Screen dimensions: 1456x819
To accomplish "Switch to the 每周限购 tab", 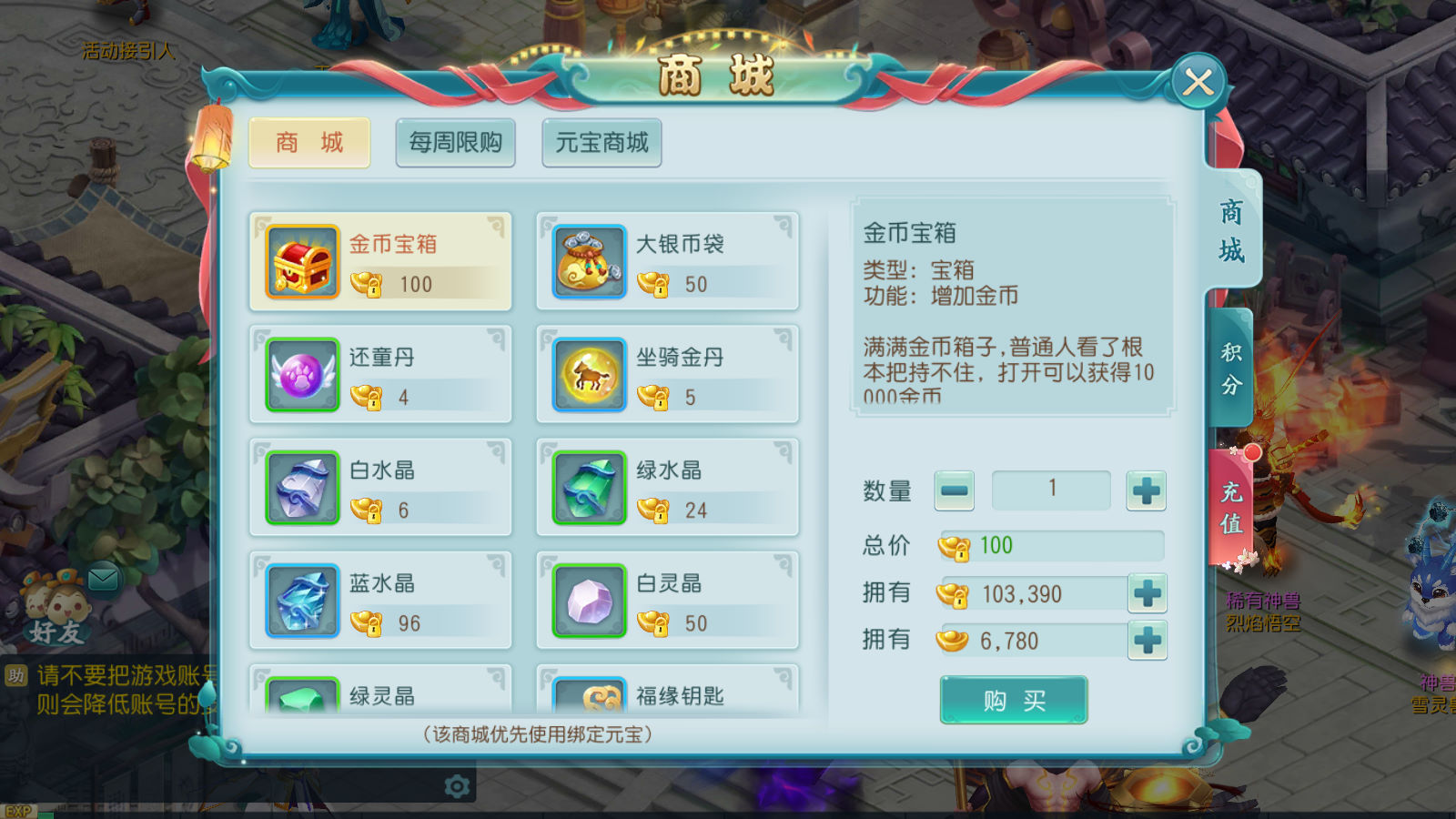I will point(456,143).
